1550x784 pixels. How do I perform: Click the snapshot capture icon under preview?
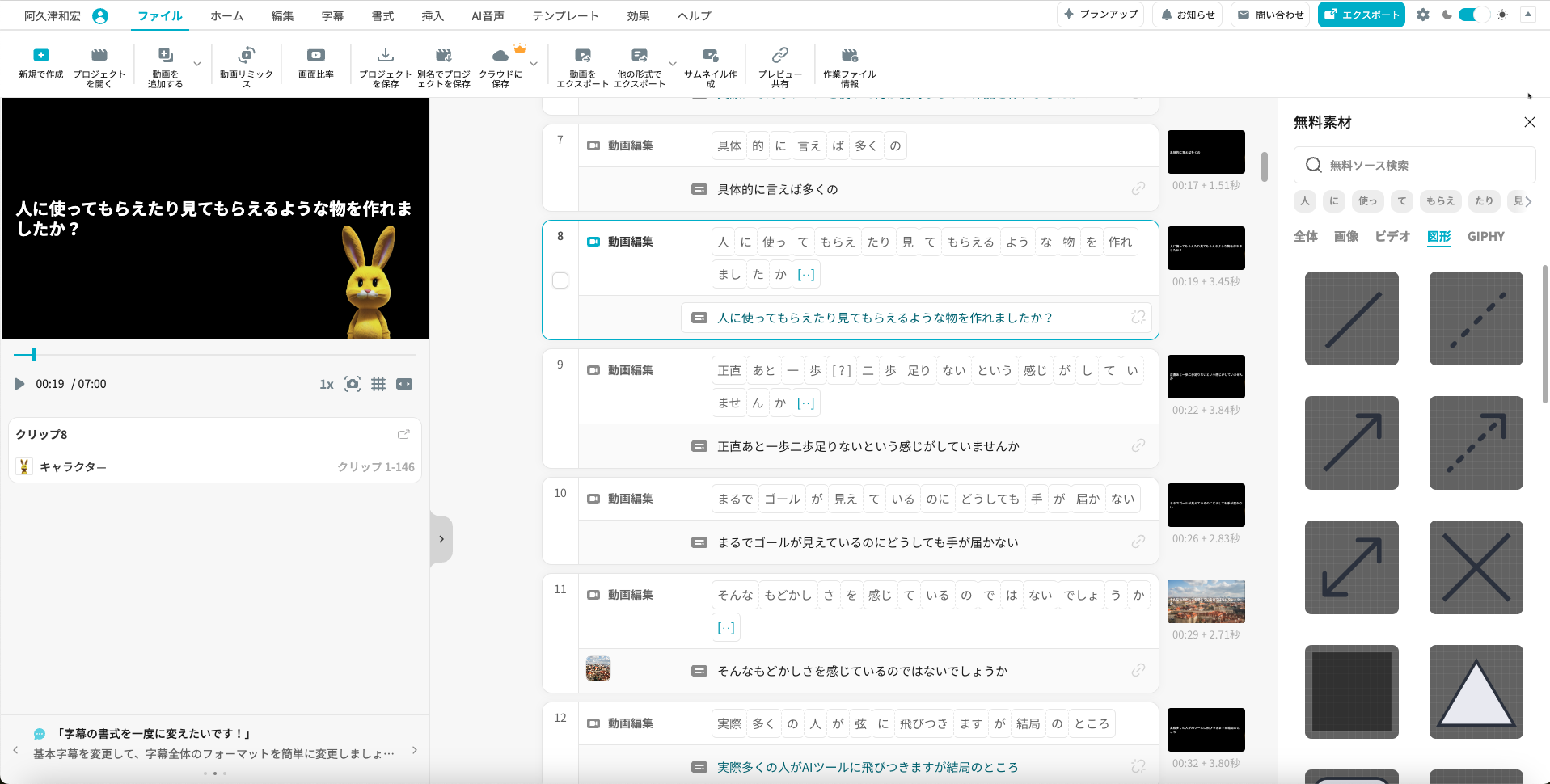pyautogui.click(x=353, y=384)
